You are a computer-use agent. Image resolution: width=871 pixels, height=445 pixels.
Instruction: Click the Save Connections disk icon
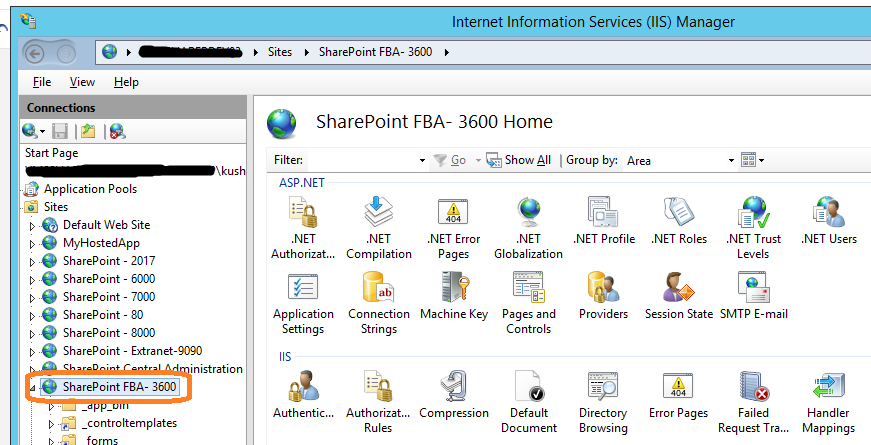[60, 131]
